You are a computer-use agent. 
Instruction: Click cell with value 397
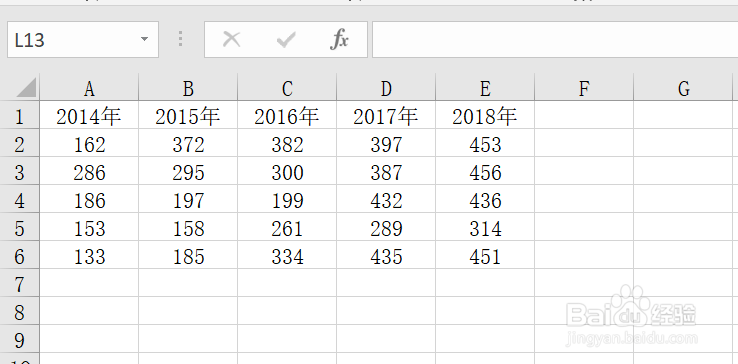coord(386,143)
